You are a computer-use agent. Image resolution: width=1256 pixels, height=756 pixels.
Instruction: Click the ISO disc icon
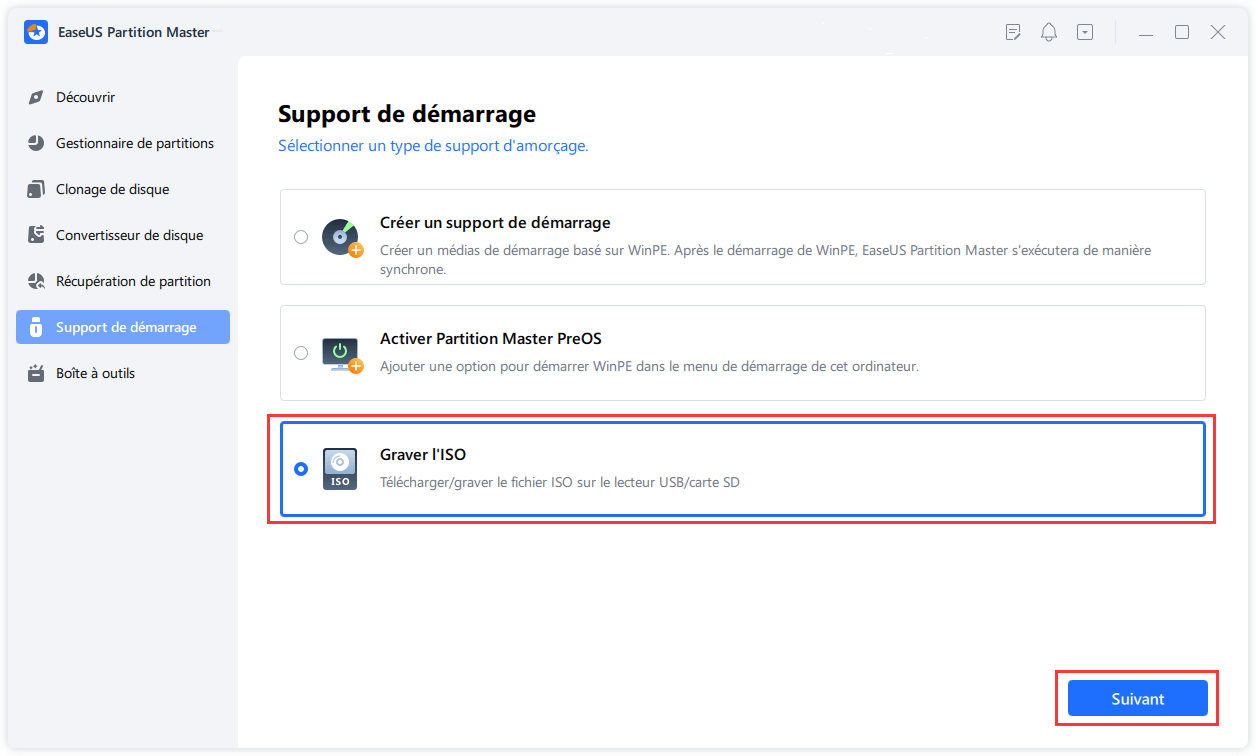click(x=340, y=468)
